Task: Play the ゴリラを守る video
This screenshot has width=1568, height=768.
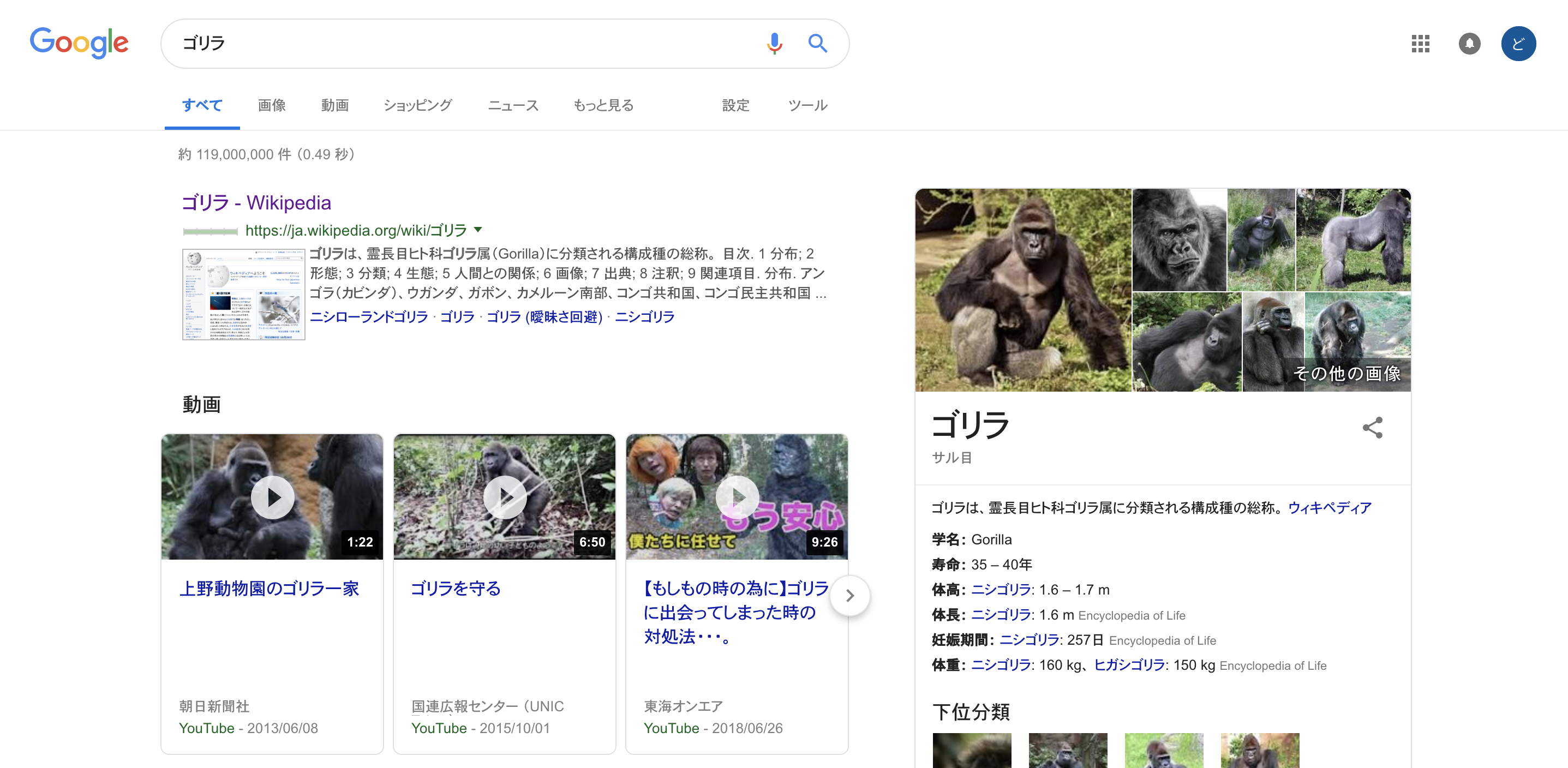Action: point(504,497)
